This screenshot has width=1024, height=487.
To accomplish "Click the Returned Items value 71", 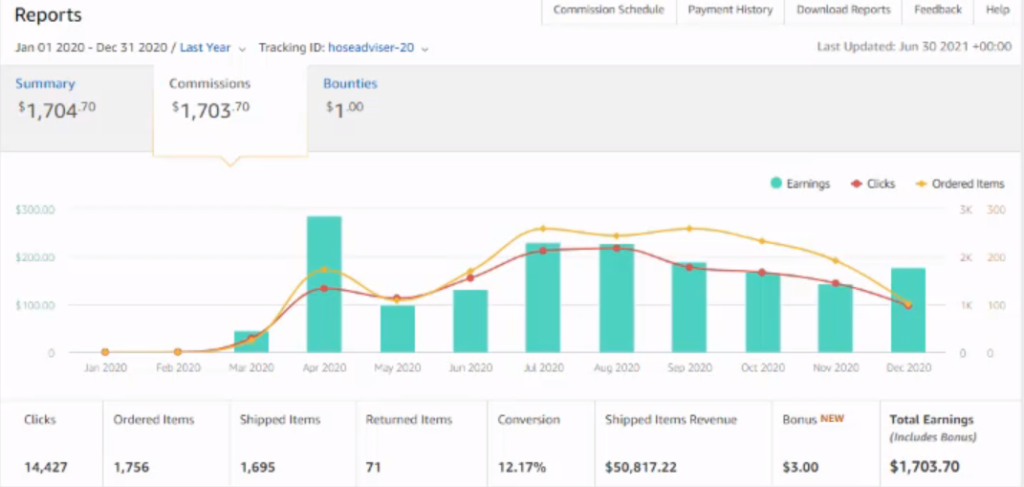I will (374, 467).
